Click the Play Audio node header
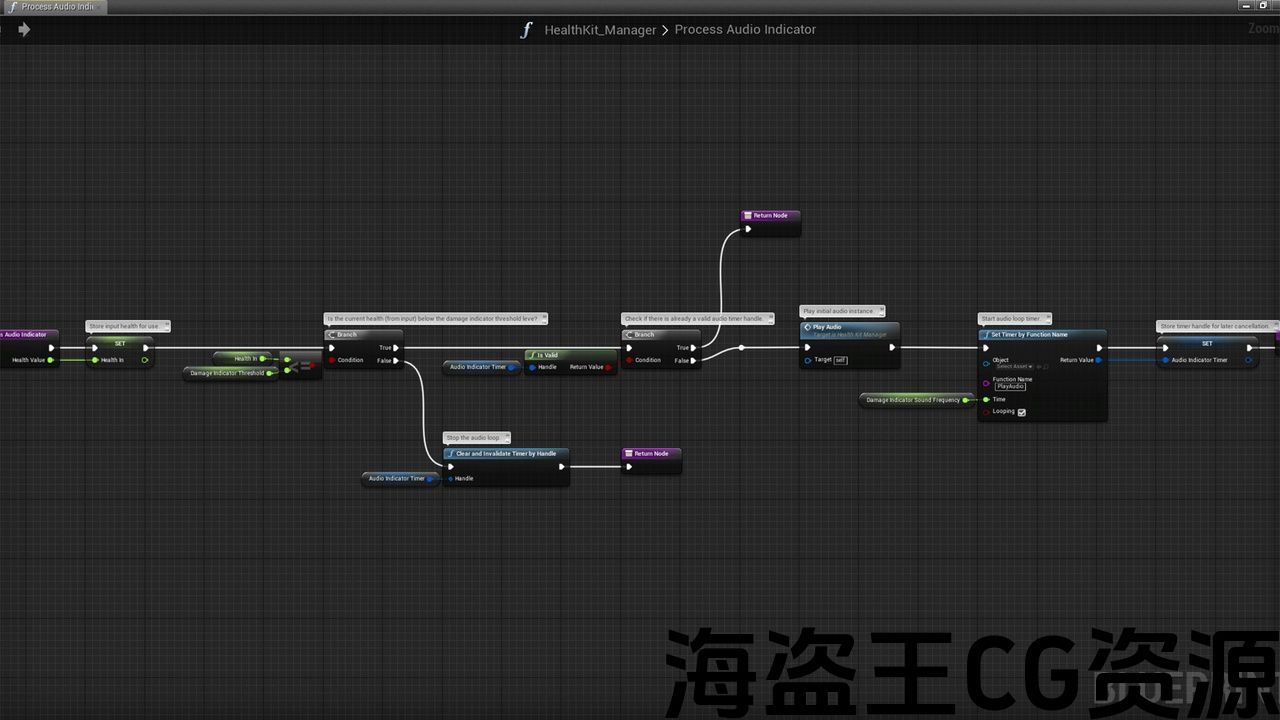Viewport: 1280px width, 720px height. click(x=849, y=328)
